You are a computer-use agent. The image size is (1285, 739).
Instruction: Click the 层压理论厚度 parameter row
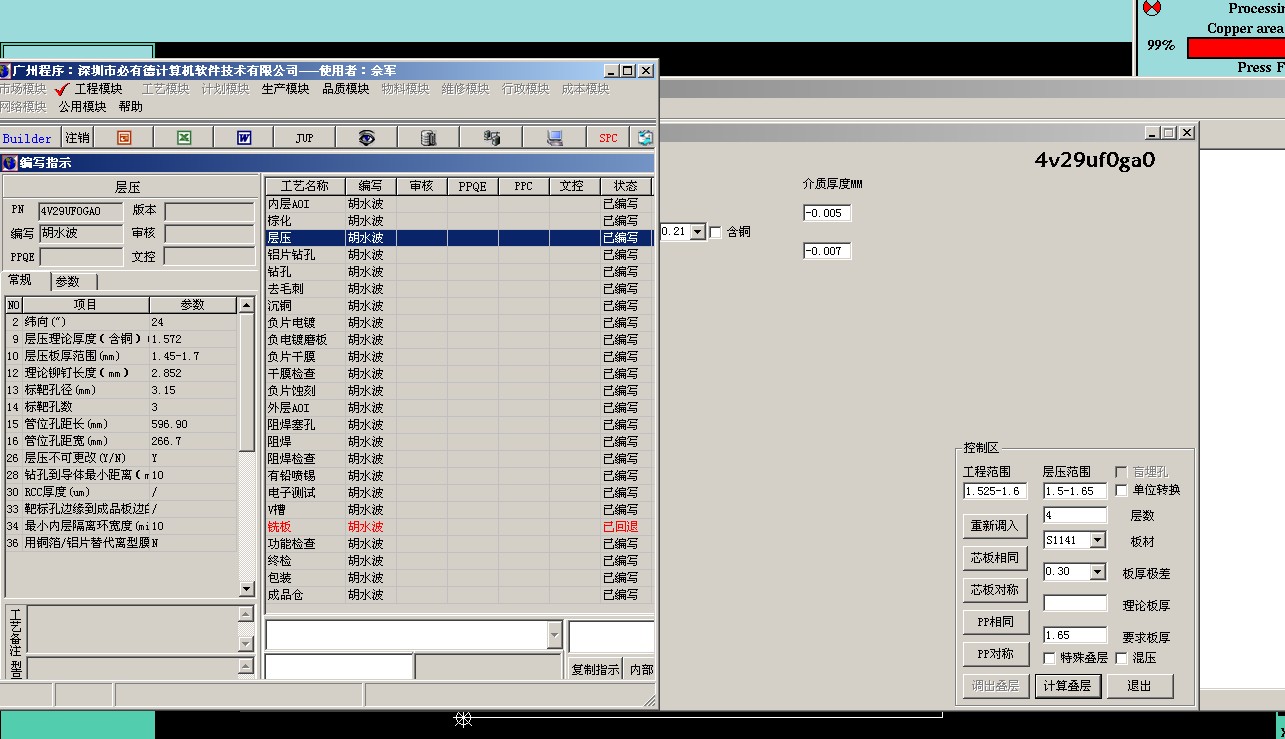[x=121, y=339]
